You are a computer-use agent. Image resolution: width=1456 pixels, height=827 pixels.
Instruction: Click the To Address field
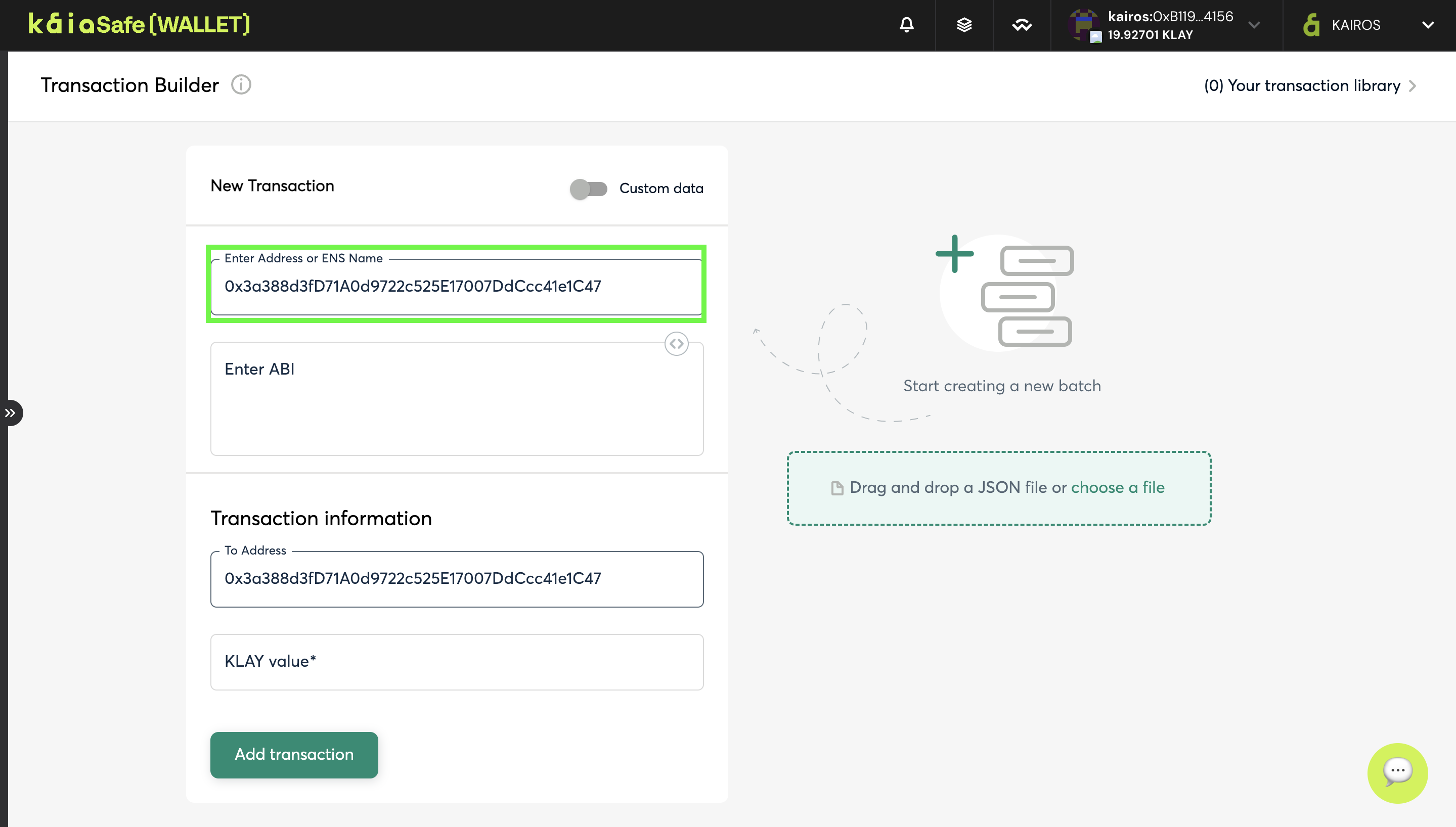(x=456, y=578)
